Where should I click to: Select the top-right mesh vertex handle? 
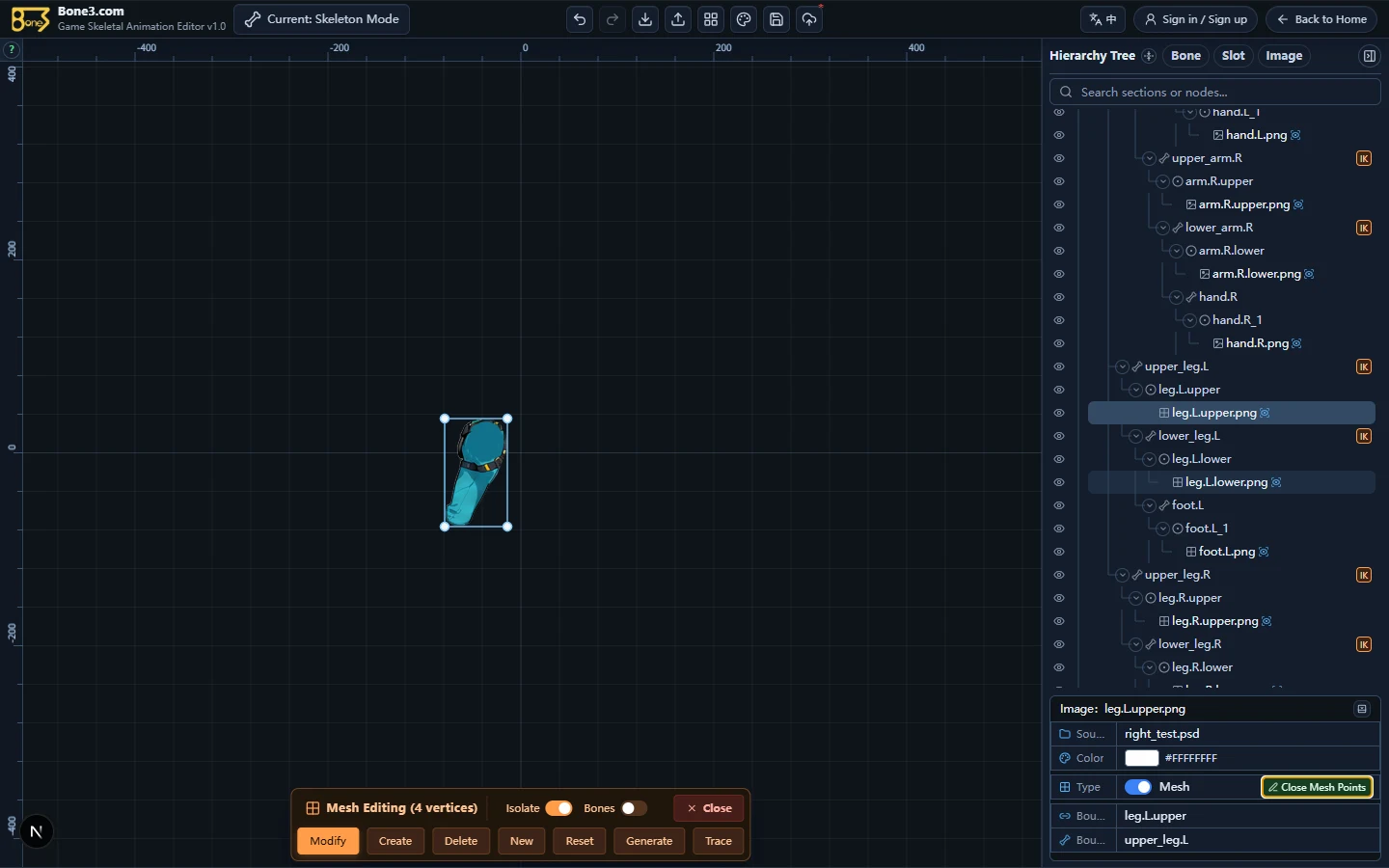pos(507,419)
